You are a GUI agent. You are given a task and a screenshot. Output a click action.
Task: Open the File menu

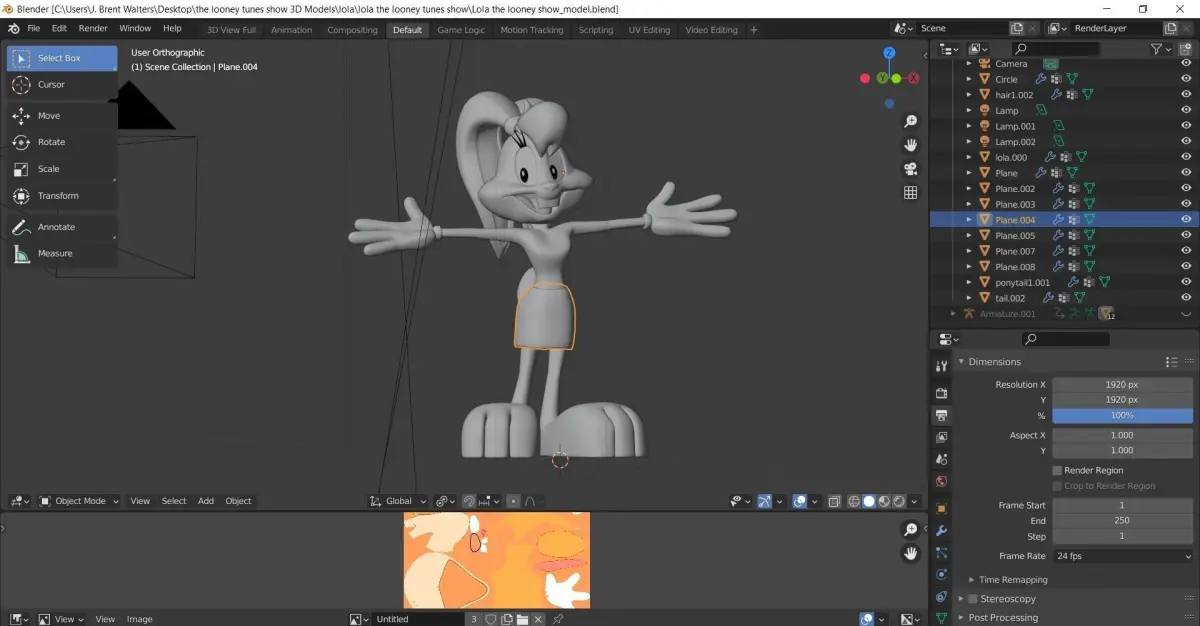tap(34, 28)
